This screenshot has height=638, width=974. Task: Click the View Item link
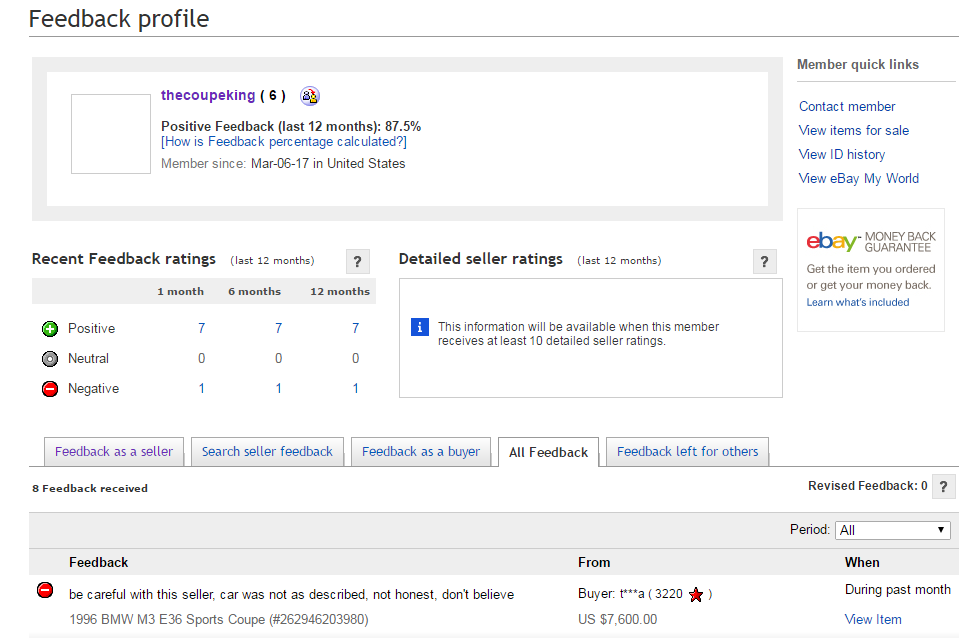(873, 620)
